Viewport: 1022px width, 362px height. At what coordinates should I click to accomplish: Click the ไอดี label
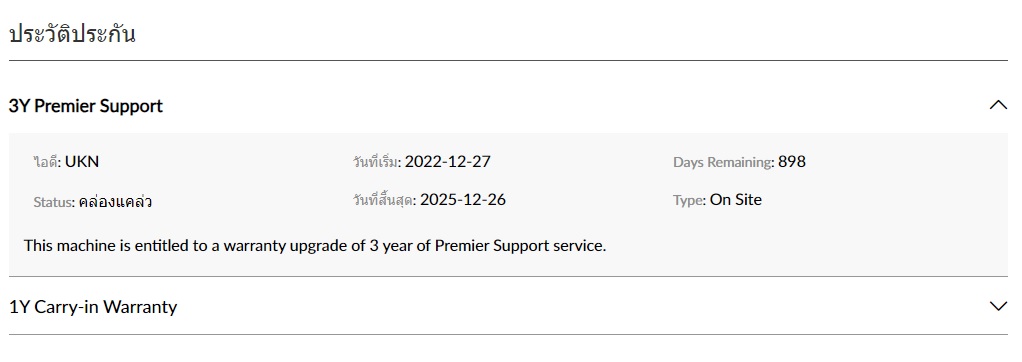tap(48, 162)
